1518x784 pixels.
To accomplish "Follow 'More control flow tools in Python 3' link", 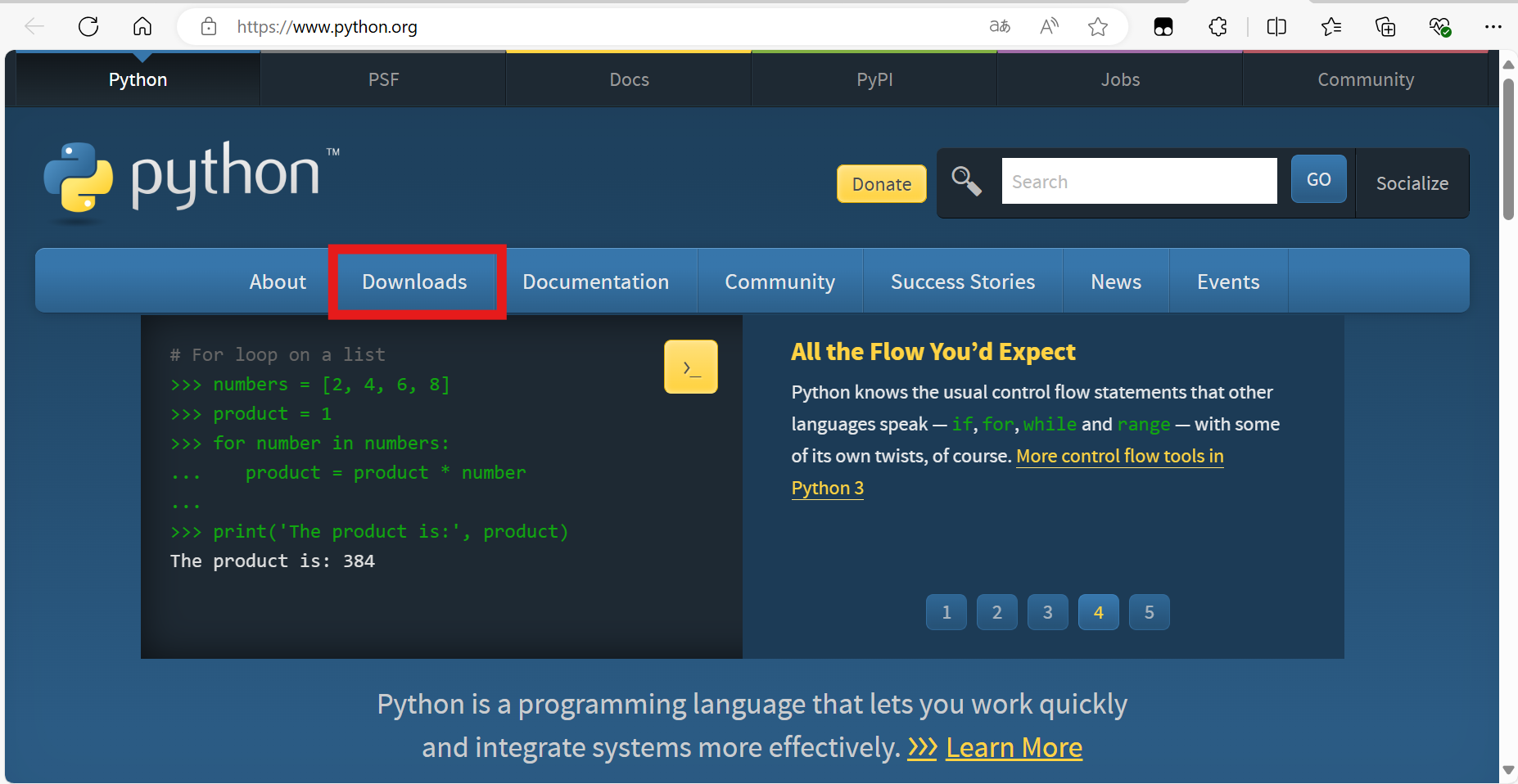I will 1120,456.
